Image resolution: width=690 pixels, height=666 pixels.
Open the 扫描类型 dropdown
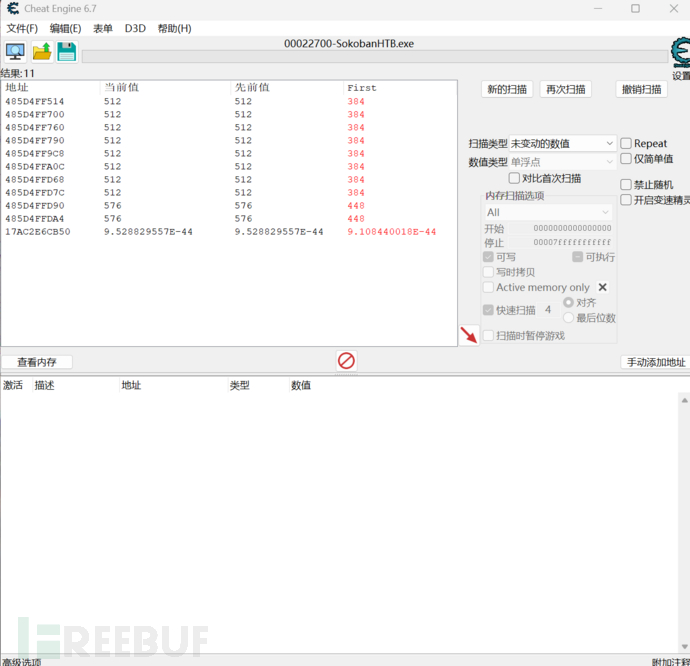coord(562,144)
